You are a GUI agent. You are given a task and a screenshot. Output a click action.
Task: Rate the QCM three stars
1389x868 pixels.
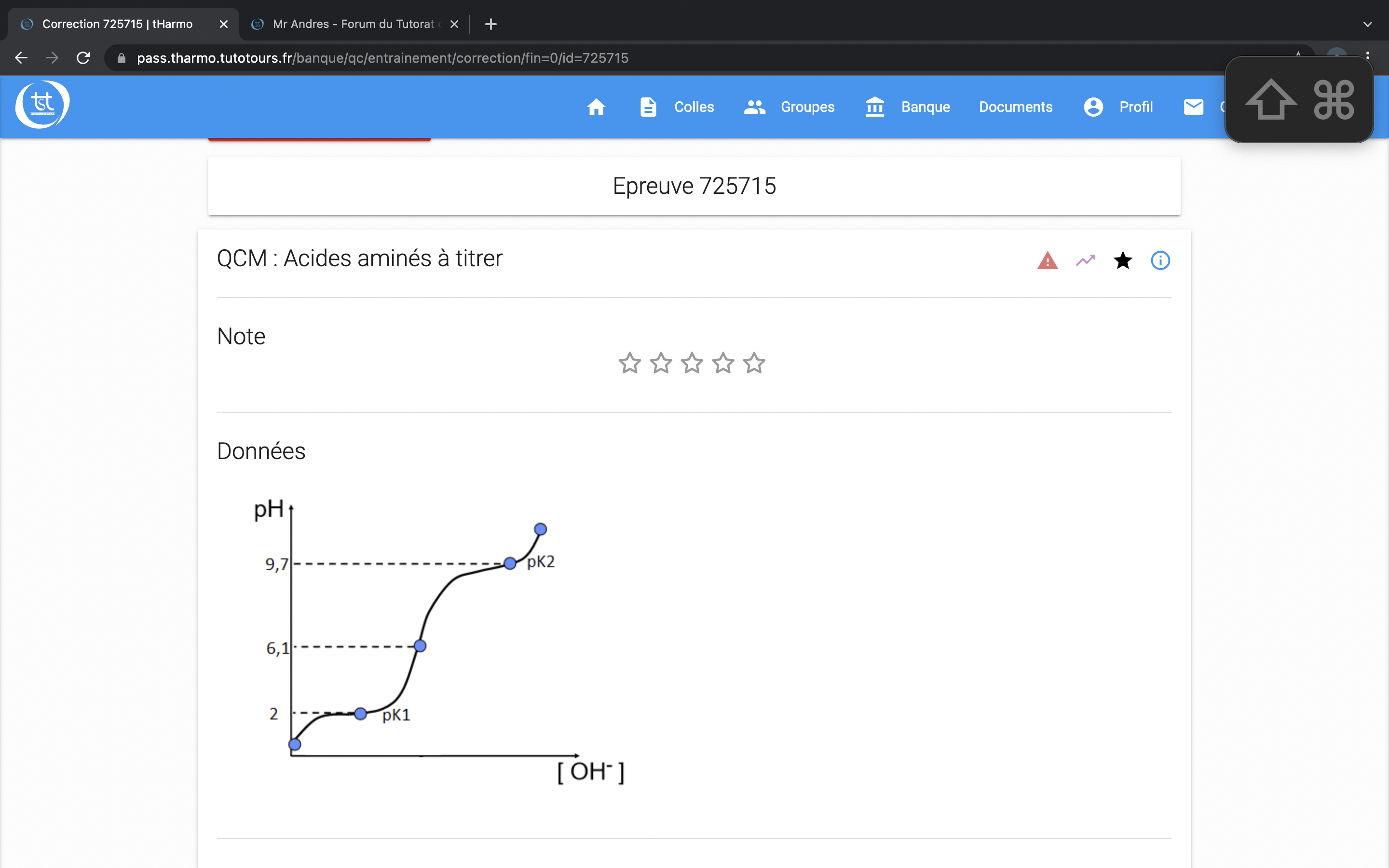pos(692,363)
